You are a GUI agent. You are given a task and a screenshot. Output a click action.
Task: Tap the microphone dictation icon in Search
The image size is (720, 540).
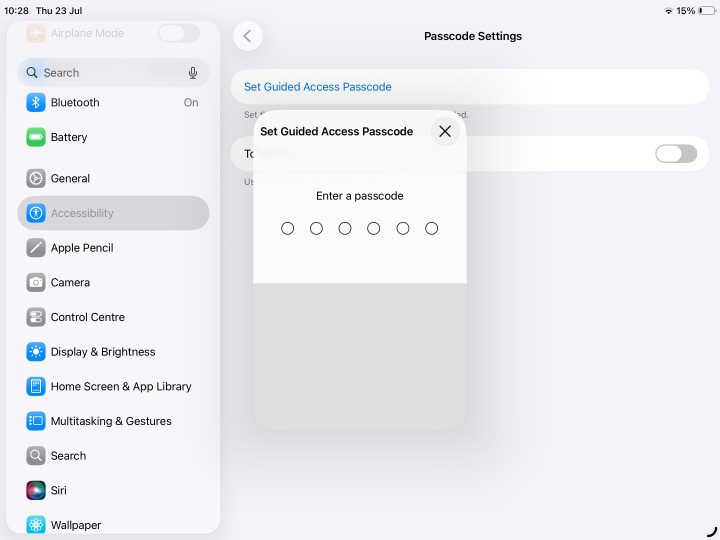click(193, 73)
